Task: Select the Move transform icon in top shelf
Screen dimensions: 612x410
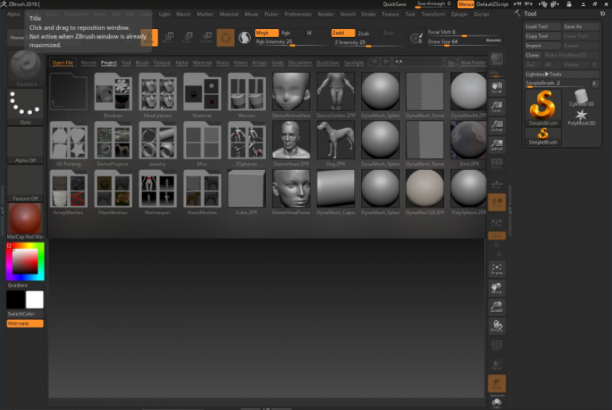Action: pyautogui.click(x=169, y=37)
